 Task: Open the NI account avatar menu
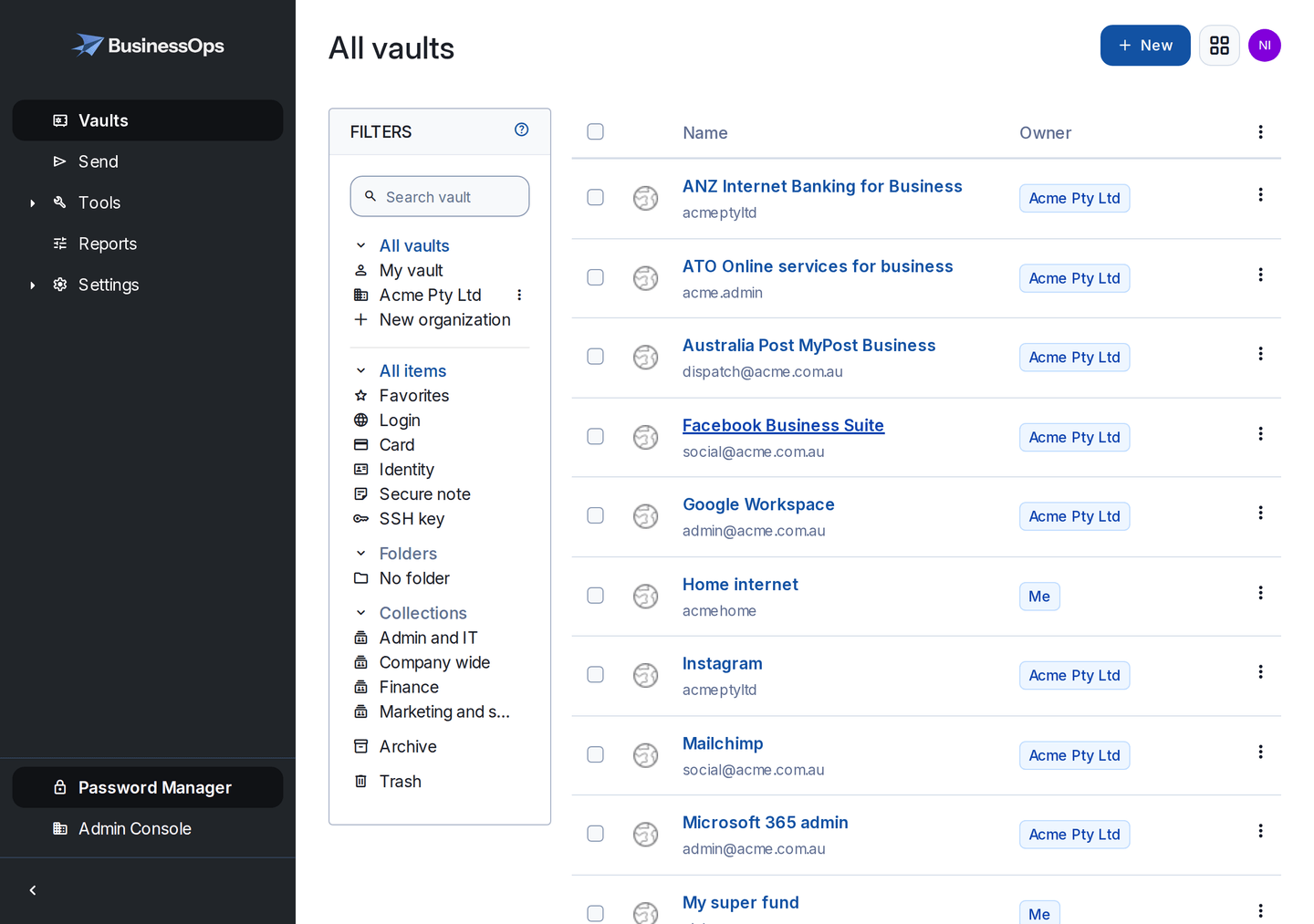[1265, 46]
